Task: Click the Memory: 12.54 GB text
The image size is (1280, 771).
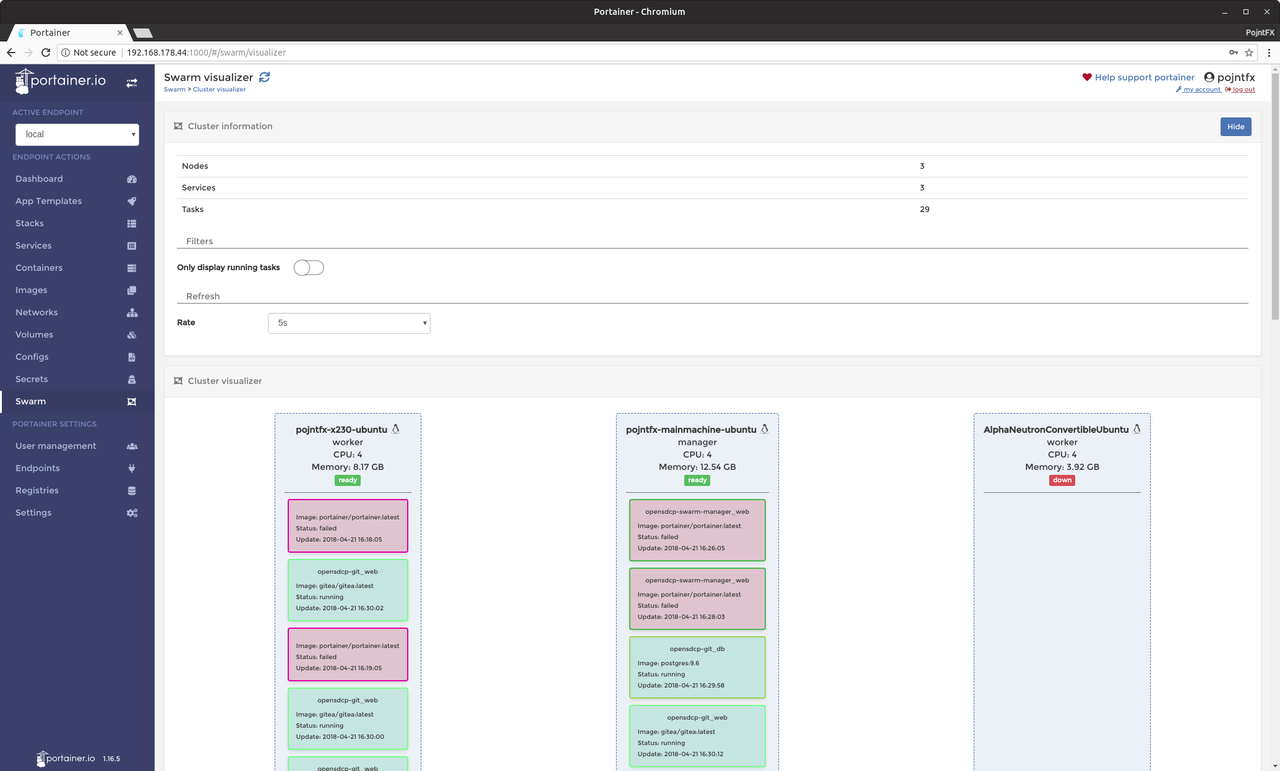Action: (x=697, y=467)
